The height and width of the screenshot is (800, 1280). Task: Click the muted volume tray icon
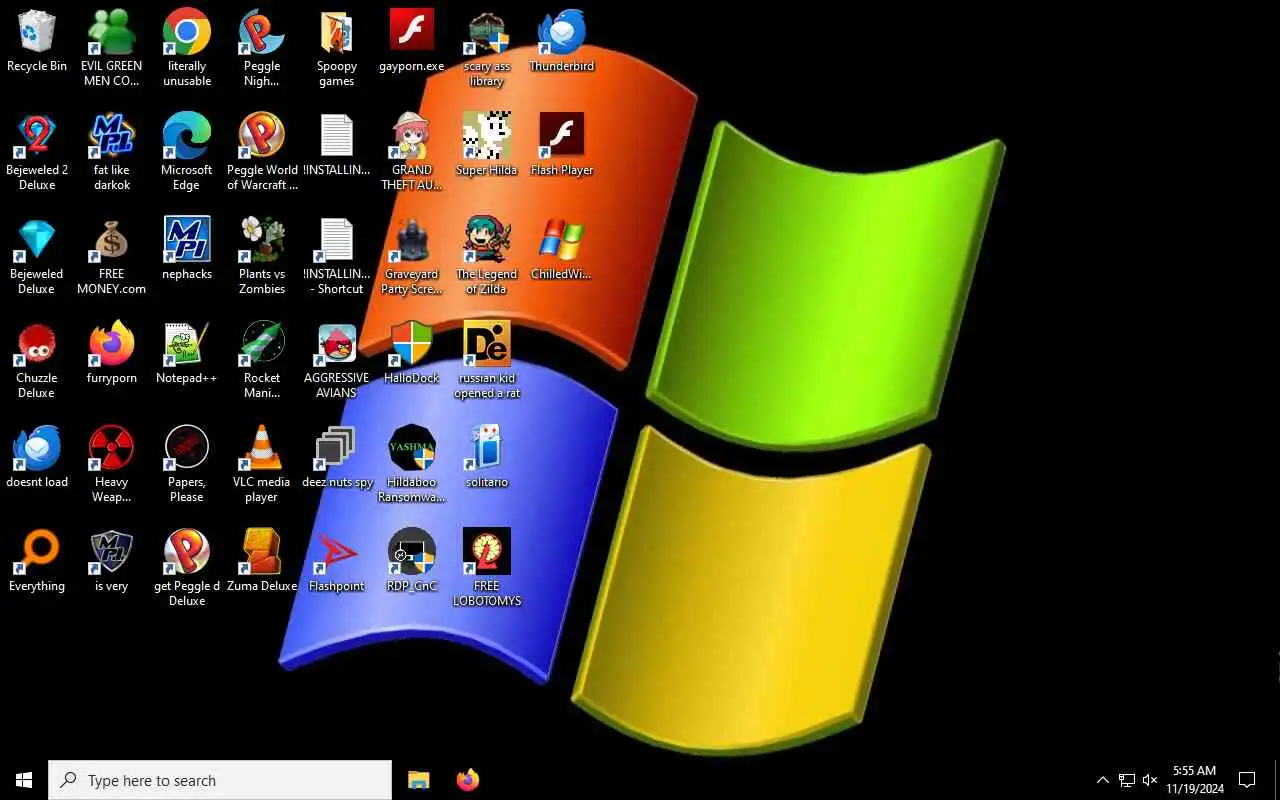pyautogui.click(x=1150, y=780)
